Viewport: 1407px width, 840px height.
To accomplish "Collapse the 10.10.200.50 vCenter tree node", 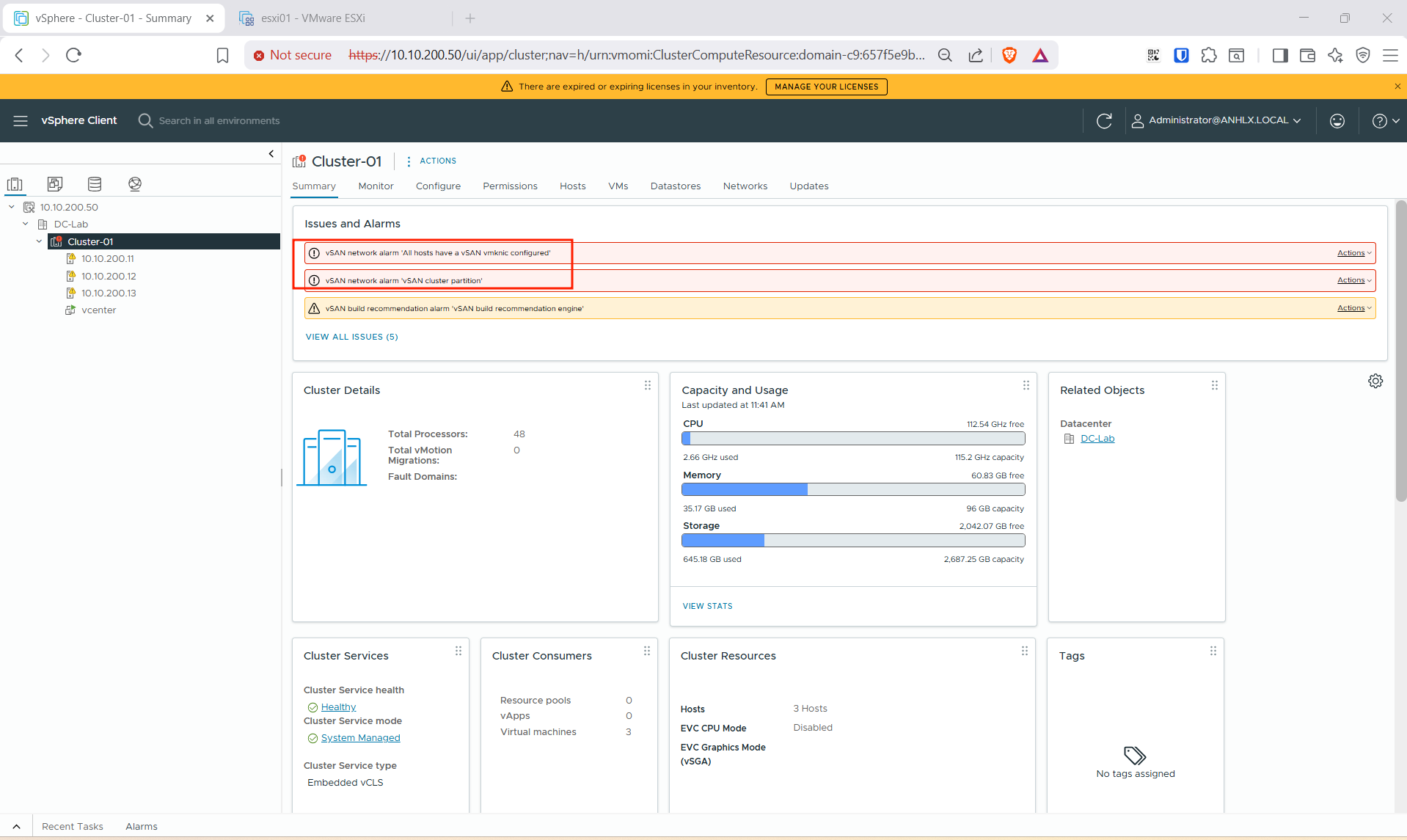I will pyautogui.click(x=12, y=207).
